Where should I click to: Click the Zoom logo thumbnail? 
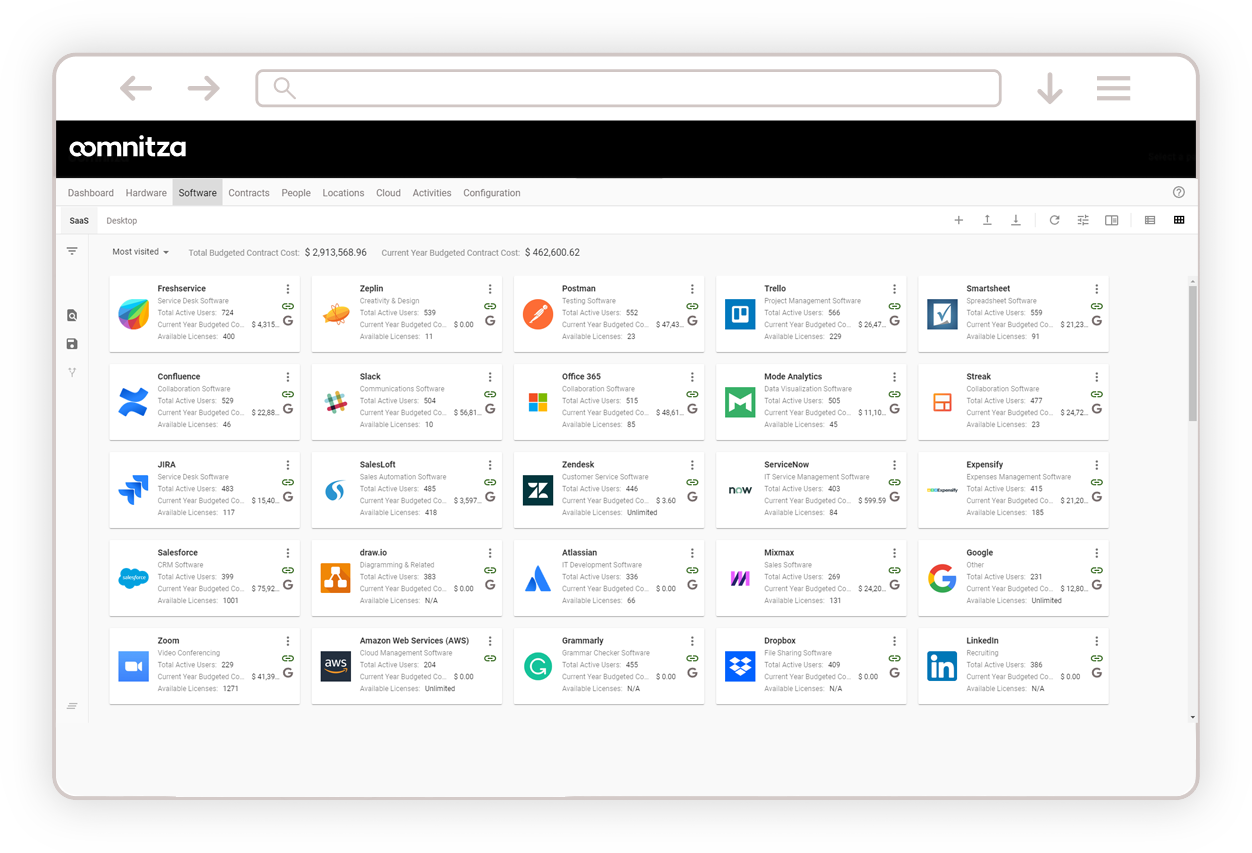pos(133,666)
